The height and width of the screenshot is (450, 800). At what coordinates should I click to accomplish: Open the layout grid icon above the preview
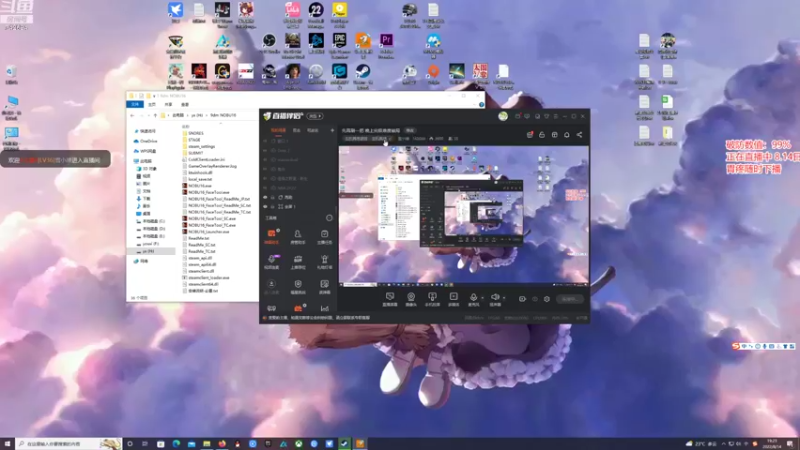(x=555, y=135)
